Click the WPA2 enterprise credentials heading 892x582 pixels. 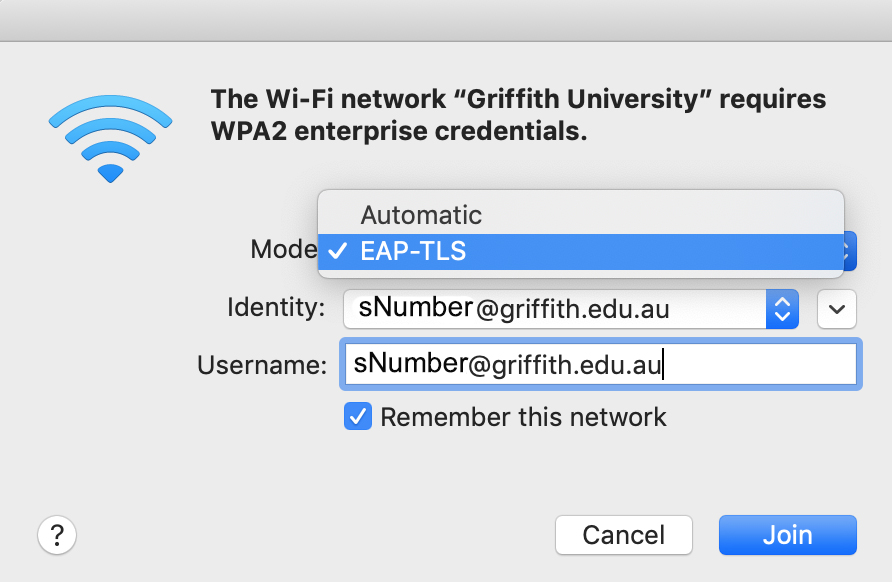click(518, 115)
